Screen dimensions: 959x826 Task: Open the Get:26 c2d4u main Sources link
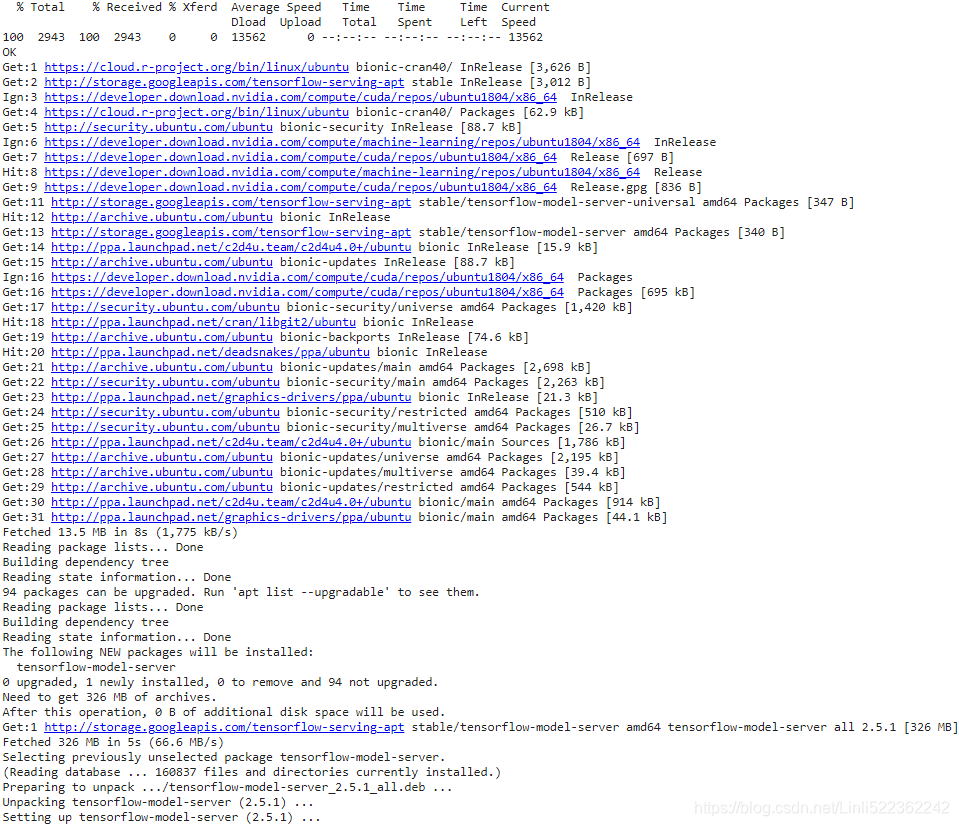click(x=231, y=441)
